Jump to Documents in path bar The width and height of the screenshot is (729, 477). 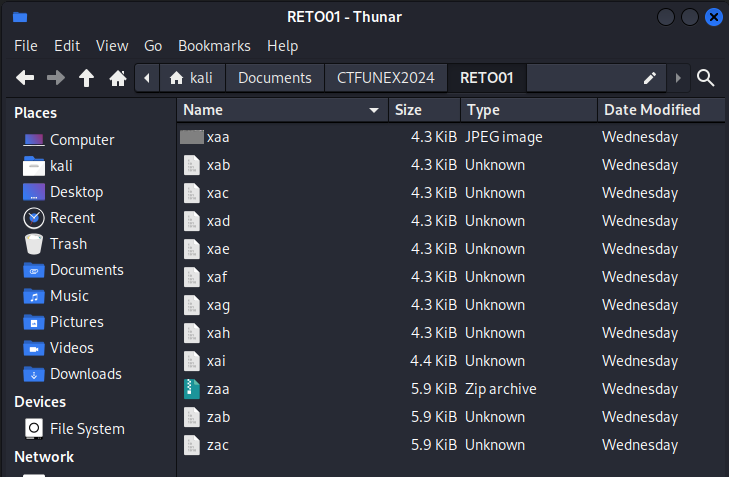275,78
